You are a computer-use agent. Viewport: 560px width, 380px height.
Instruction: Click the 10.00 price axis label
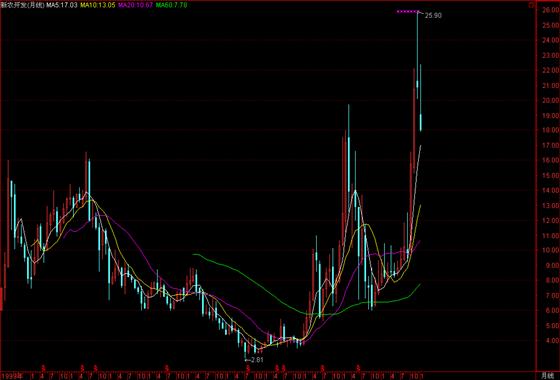click(550, 250)
